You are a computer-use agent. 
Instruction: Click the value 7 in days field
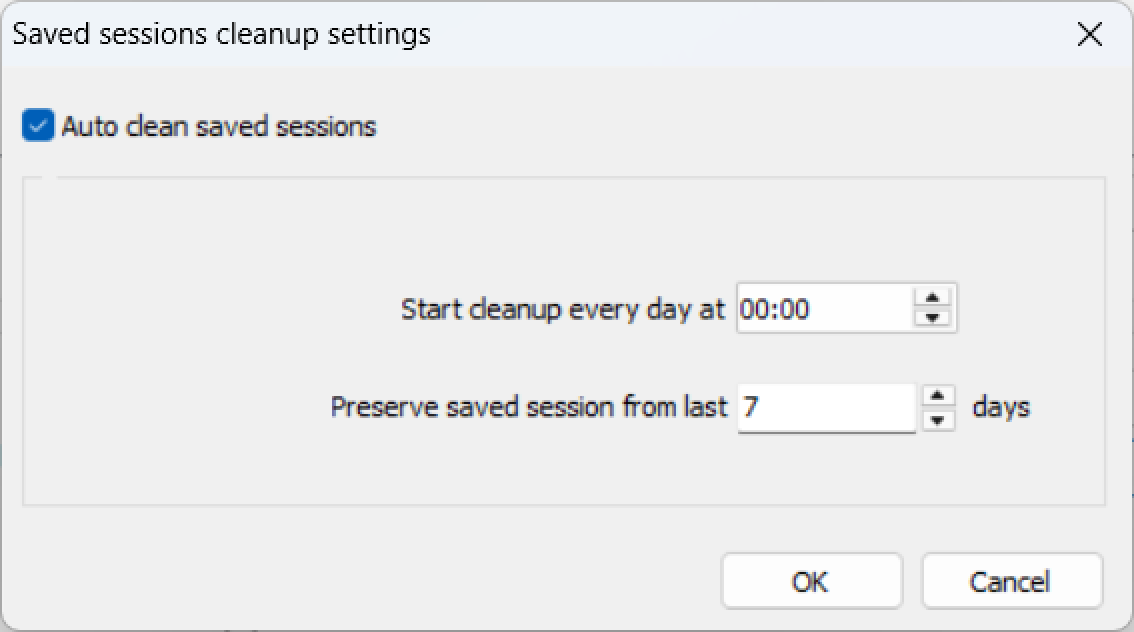750,408
